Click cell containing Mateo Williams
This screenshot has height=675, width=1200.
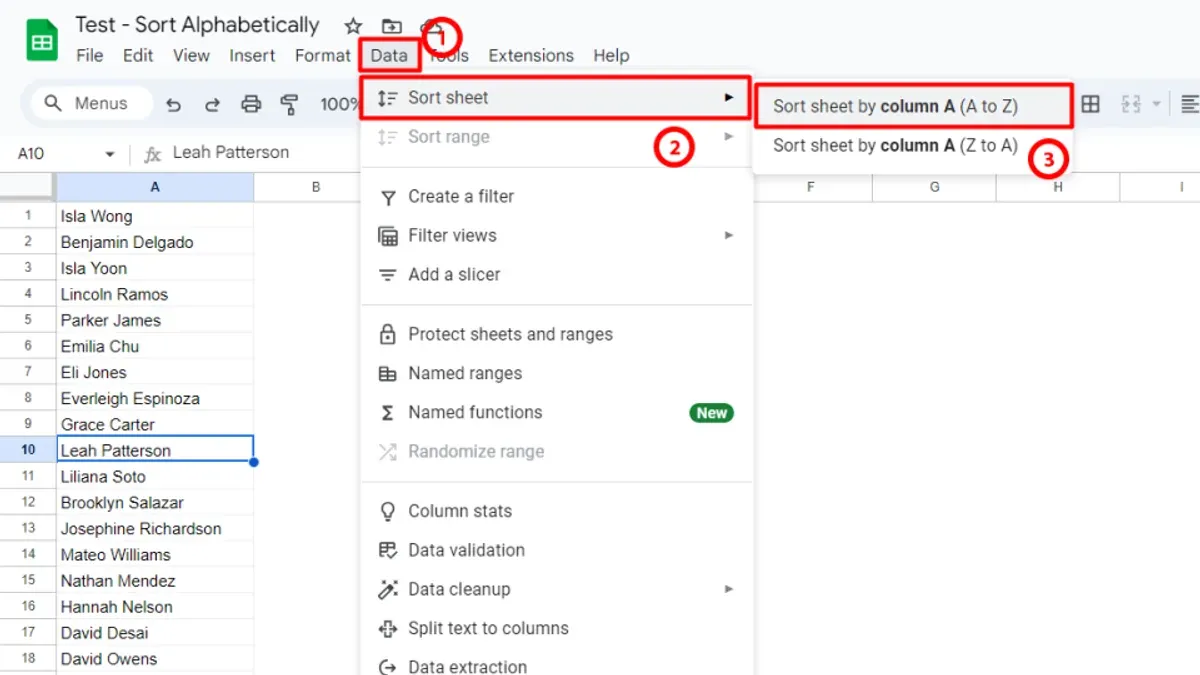(x=155, y=555)
